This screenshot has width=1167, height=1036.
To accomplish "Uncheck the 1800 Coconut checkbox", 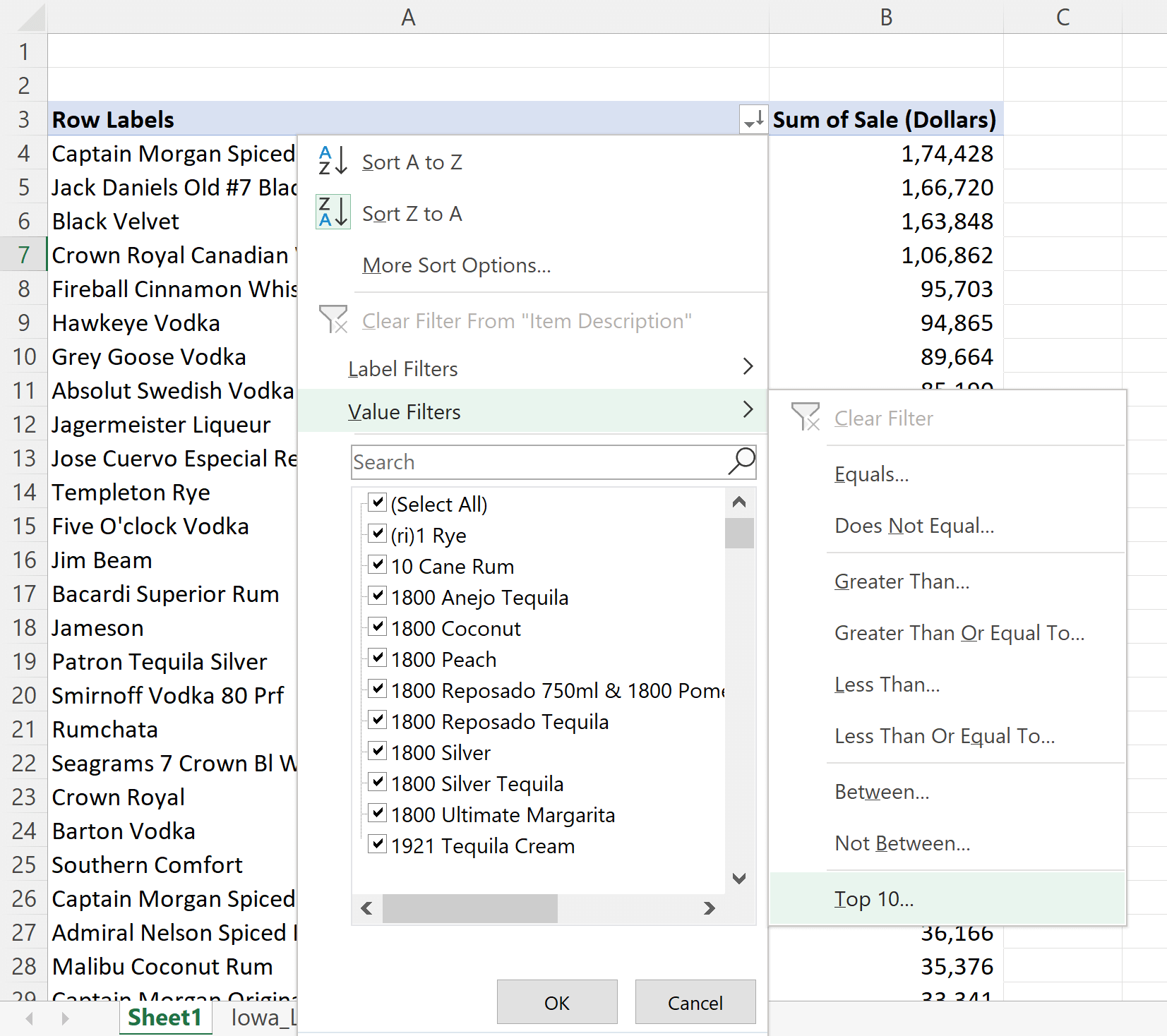I will (378, 627).
